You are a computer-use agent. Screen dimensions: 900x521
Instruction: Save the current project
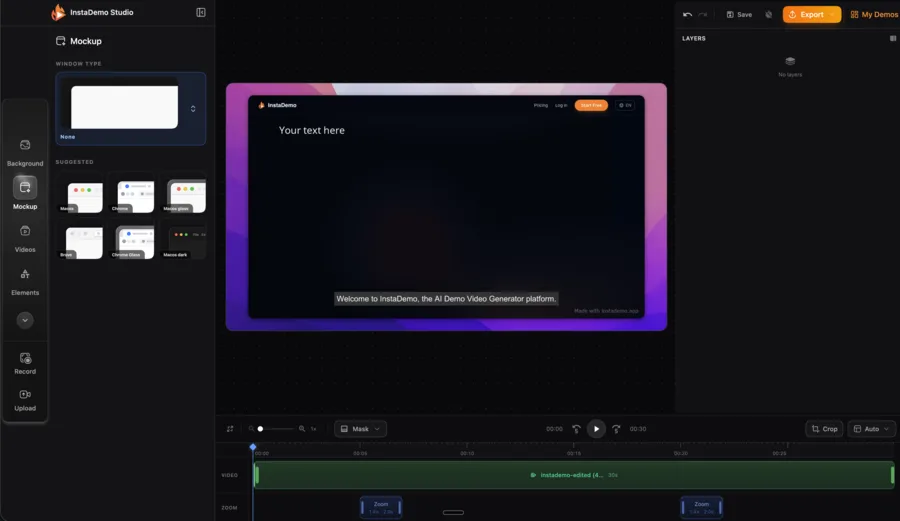tap(739, 14)
